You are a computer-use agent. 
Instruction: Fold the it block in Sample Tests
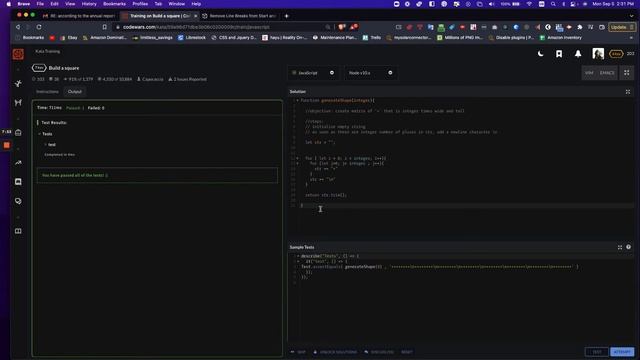tap(298, 261)
